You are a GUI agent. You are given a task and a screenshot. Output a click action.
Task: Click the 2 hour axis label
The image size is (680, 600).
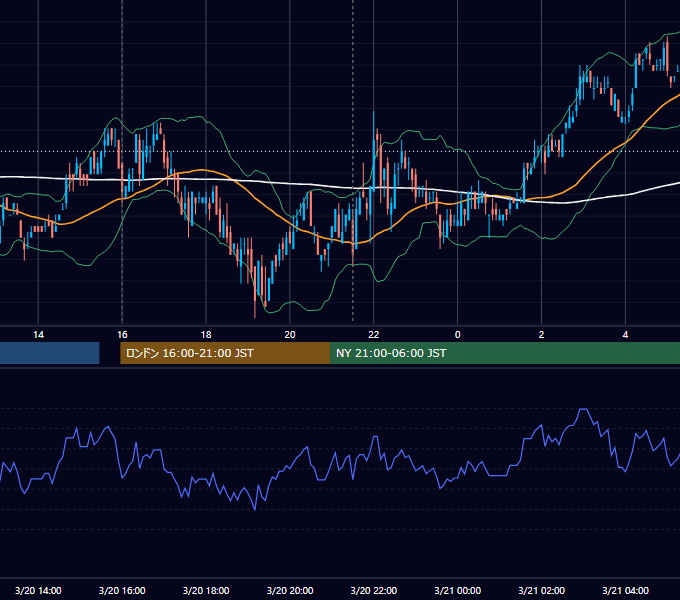pos(541,335)
